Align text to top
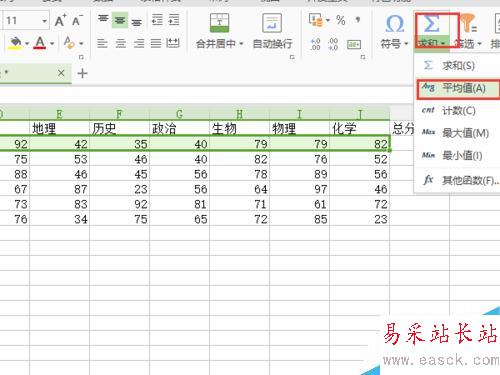This screenshot has width=500, height=375. pos(103,20)
